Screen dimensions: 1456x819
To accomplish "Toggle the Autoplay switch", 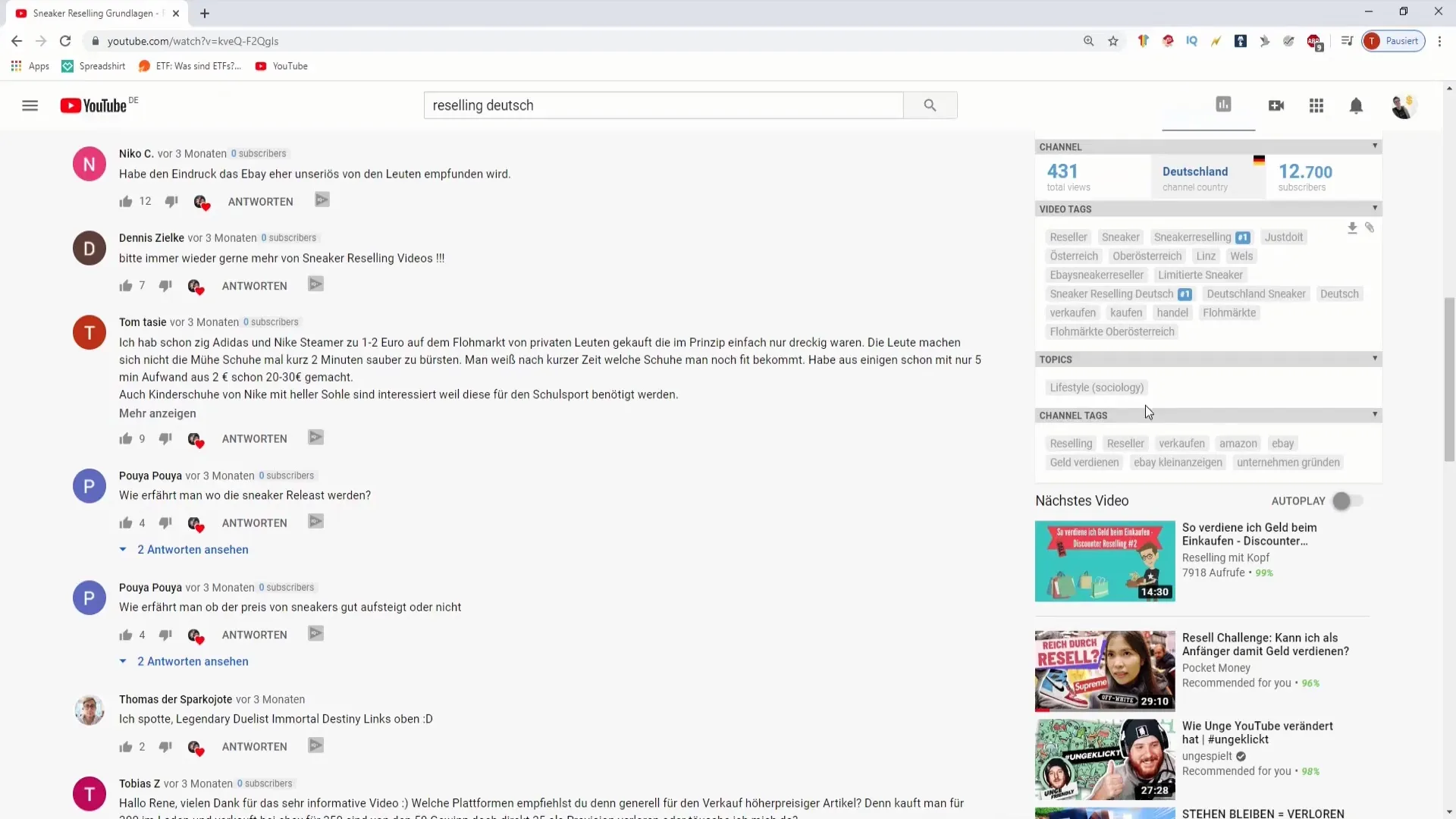I will click(1348, 501).
